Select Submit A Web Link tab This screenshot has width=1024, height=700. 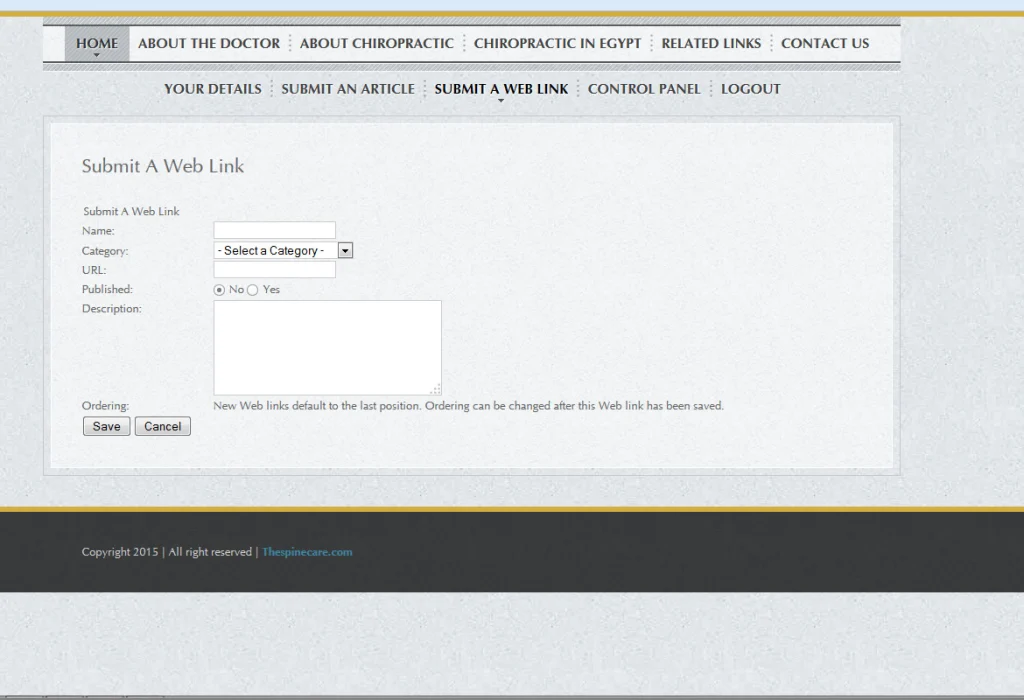[x=502, y=89]
